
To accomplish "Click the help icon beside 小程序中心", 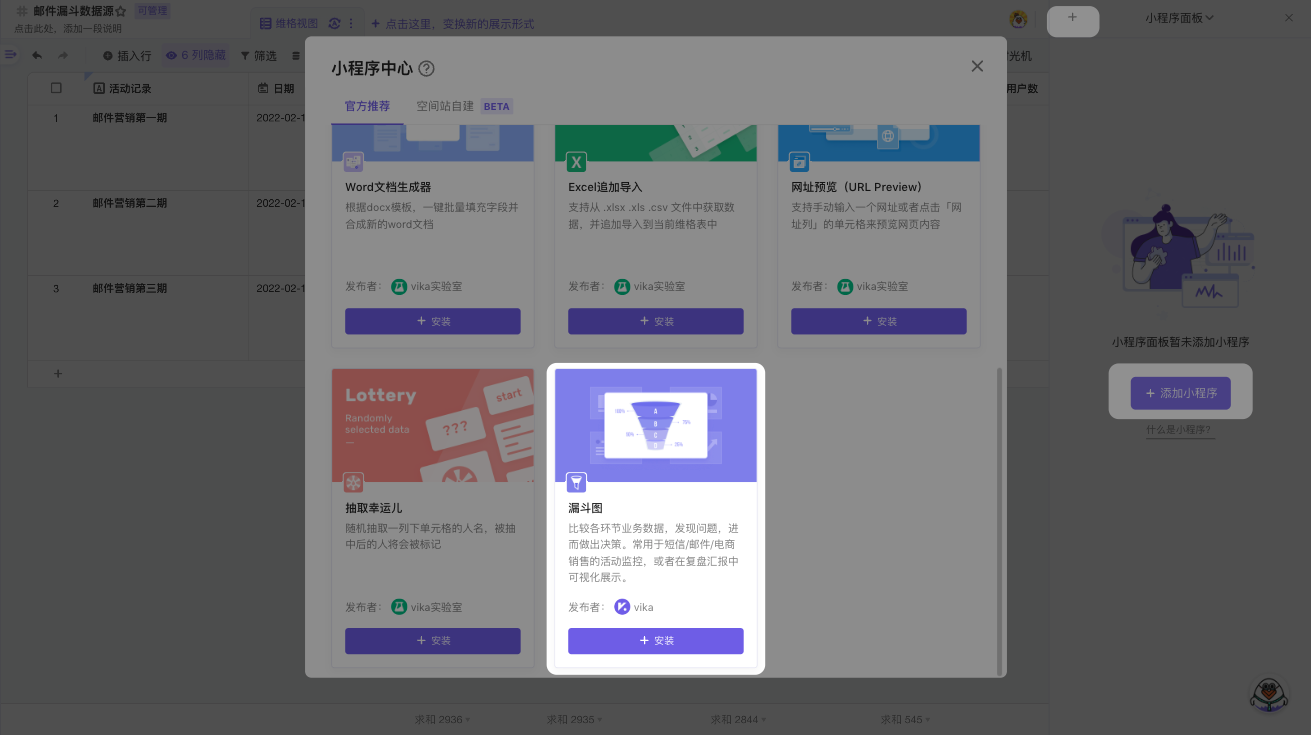I will pyautogui.click(x=427, y=69).
